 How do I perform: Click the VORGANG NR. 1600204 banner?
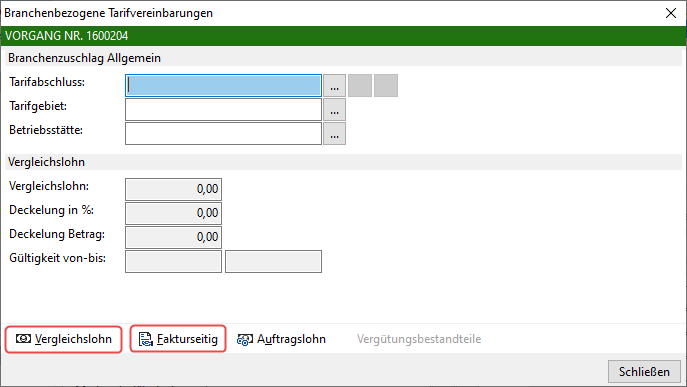tap(344, 36)
